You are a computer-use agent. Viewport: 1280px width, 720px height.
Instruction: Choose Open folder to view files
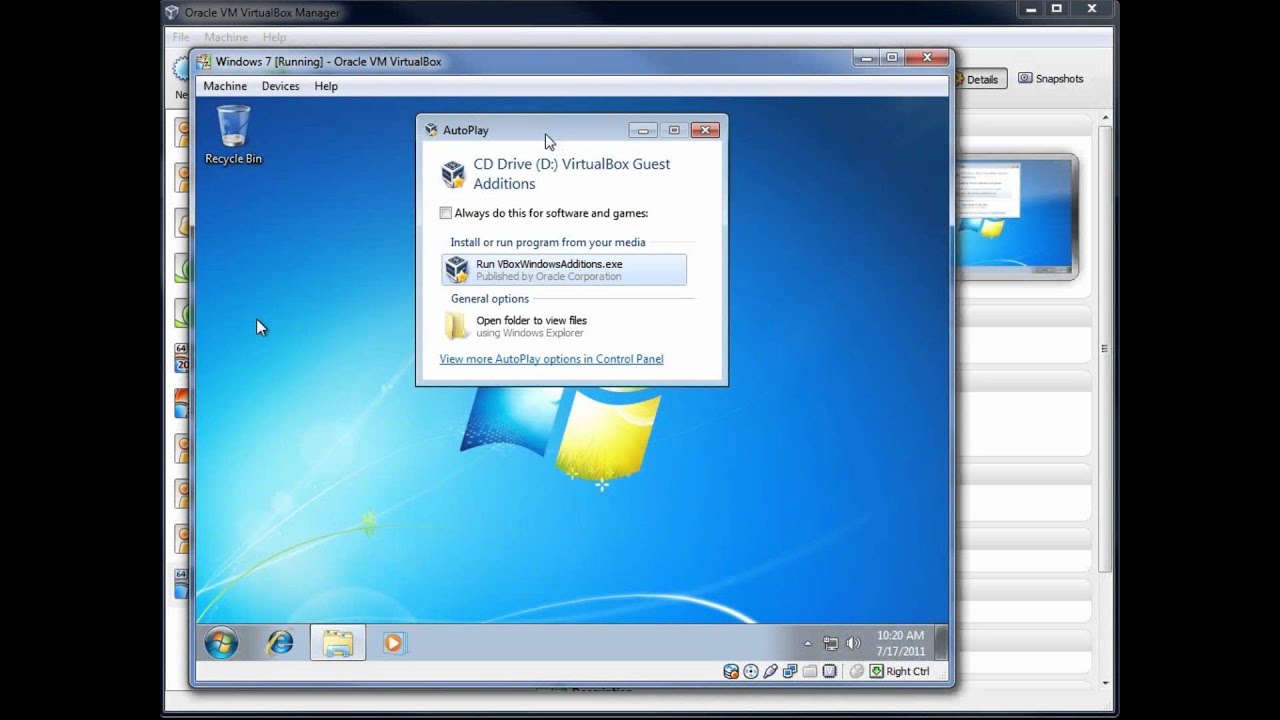click(564, 326)
